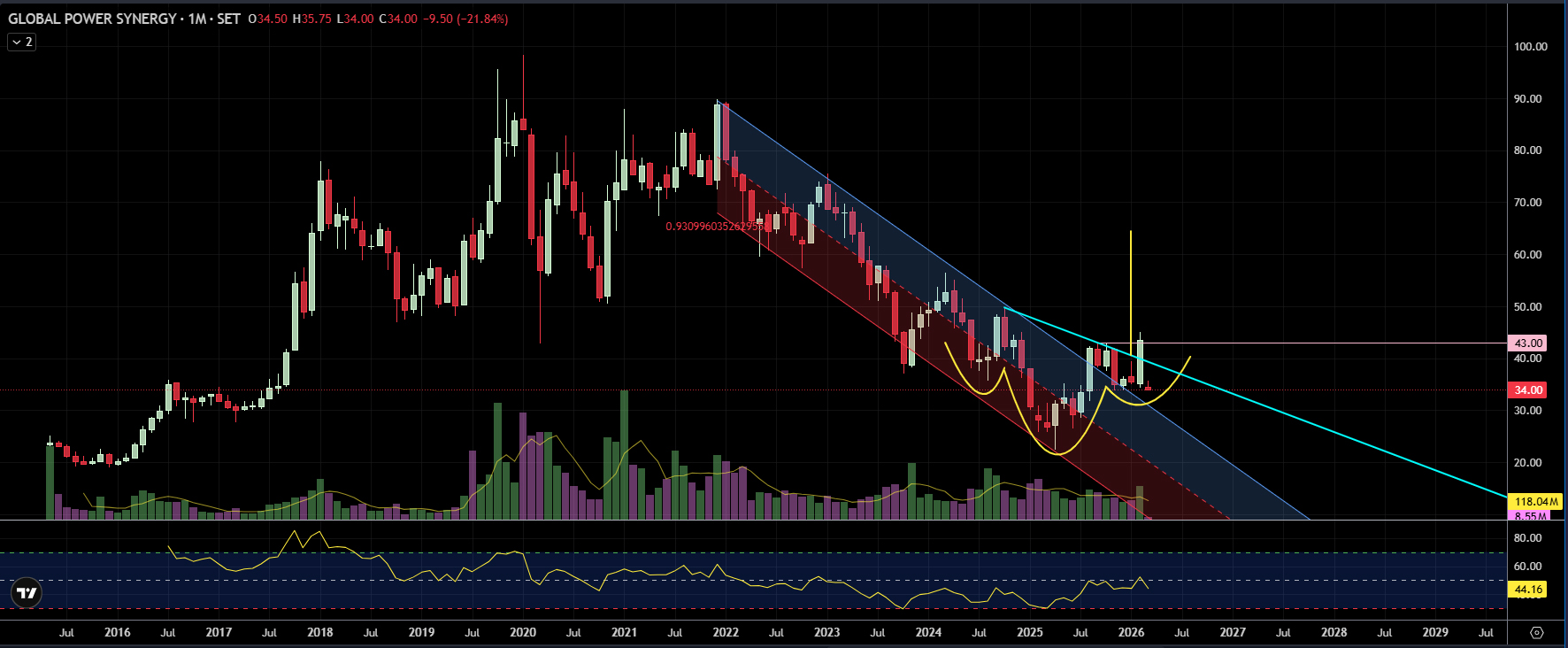Select the open value O34.50
This screenshot has width=1568, height=648.
[x=267, y=19]
